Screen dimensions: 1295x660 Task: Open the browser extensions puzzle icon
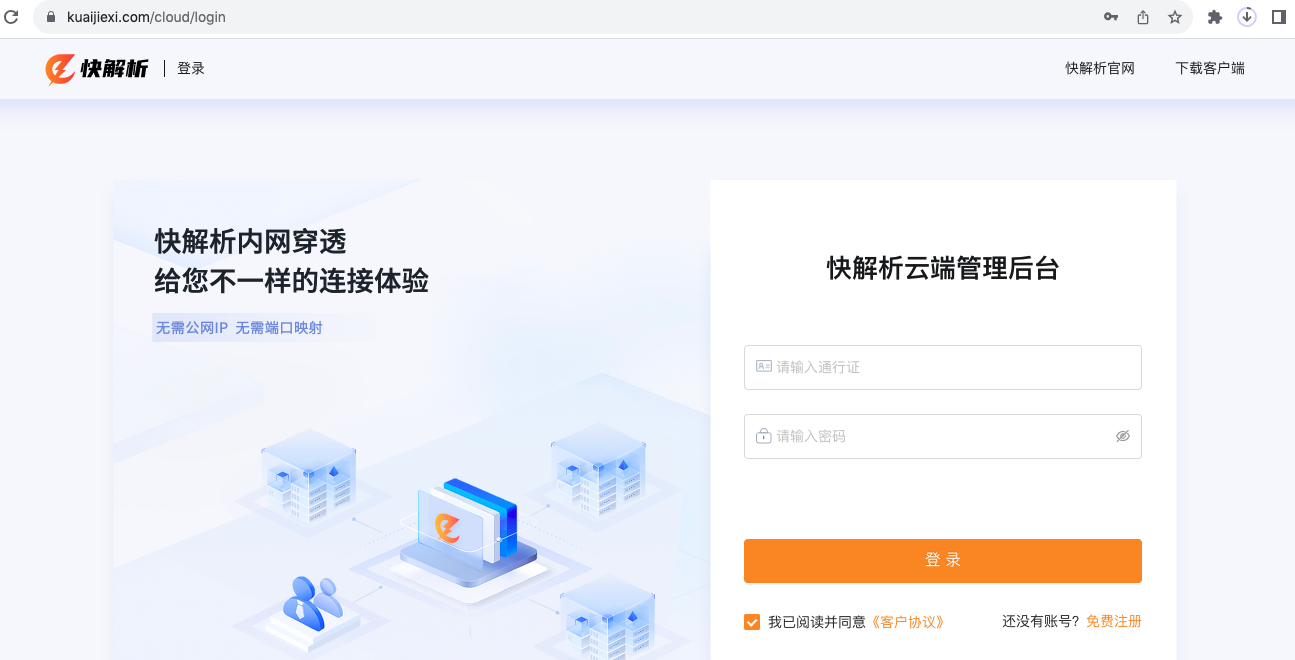(x=1215, y=17)
